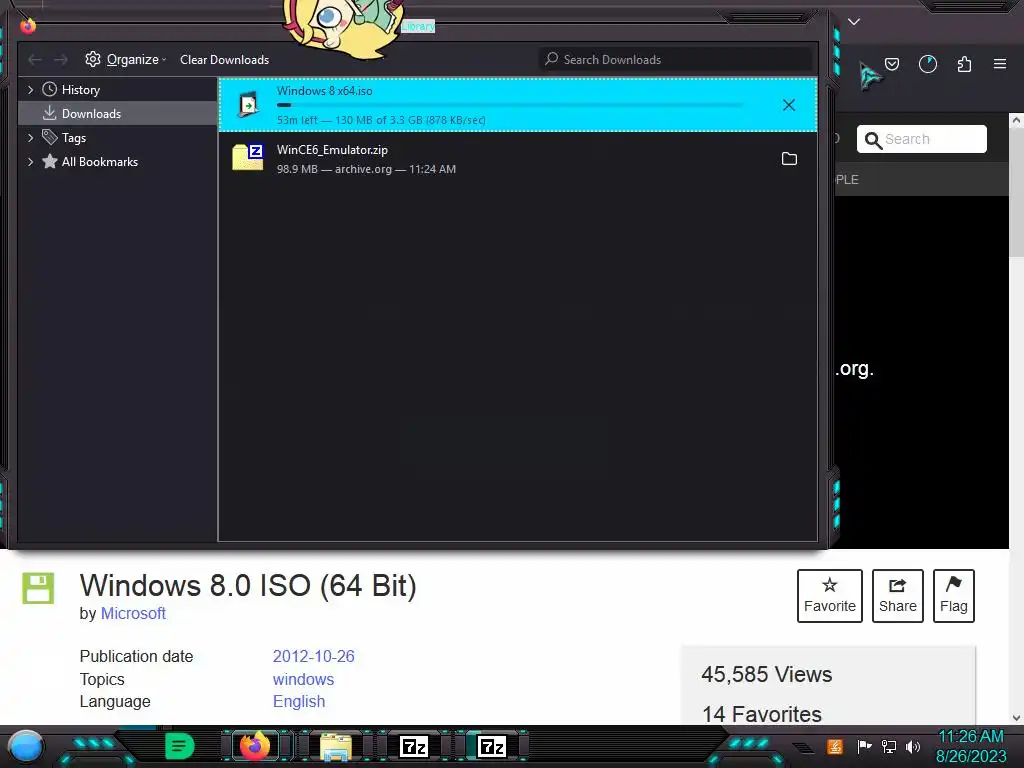Click the page scrollbar down arrow
1024x768 pixels.
click(1016, 717)
